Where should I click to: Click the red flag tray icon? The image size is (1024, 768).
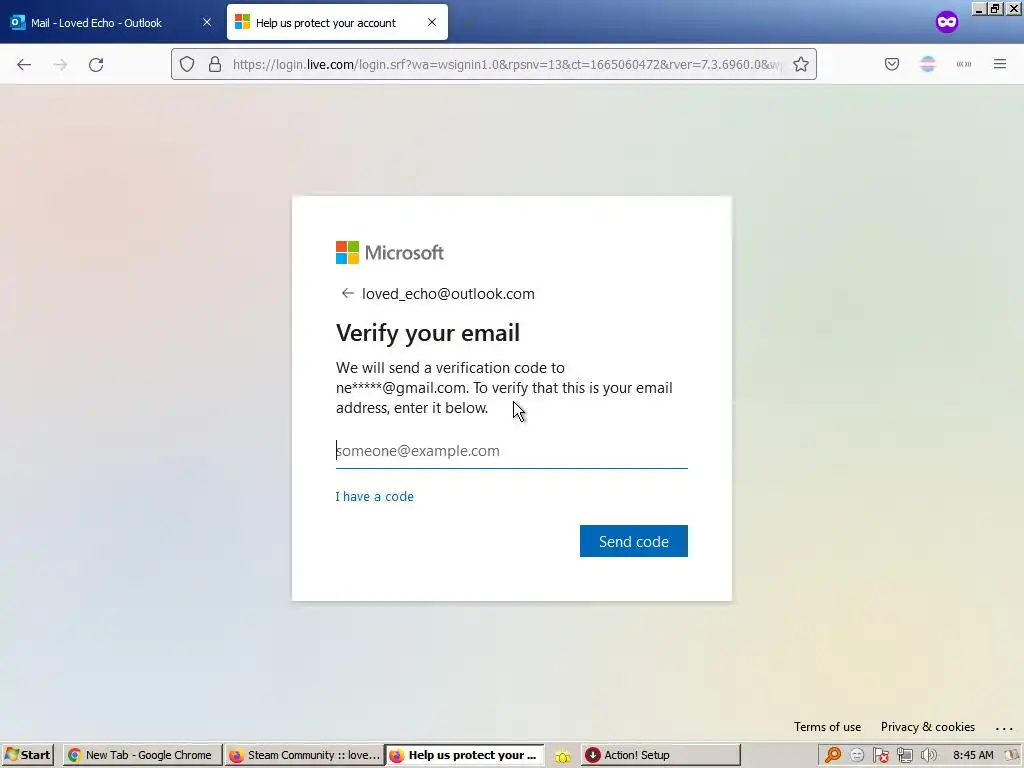(880, 755)
